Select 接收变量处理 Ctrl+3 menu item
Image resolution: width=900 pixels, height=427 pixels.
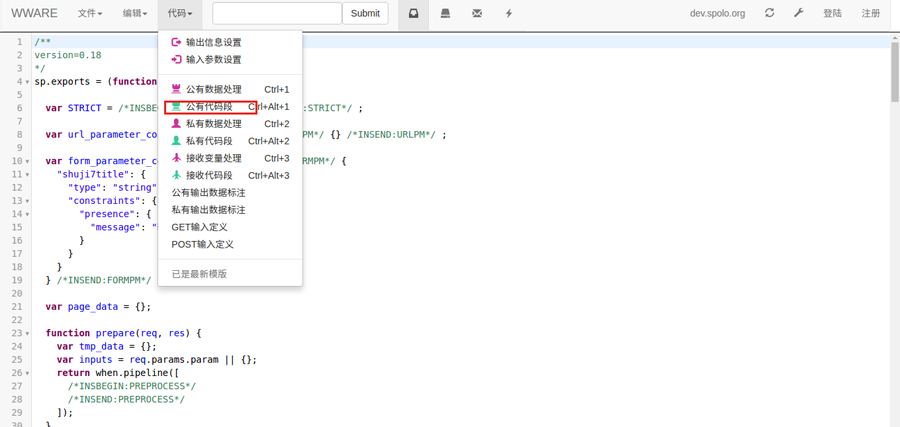pos(230,158)
